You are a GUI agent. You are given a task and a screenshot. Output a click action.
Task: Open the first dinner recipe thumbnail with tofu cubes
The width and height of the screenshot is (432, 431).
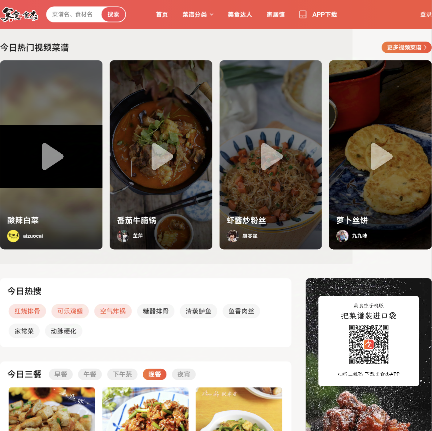(52, 409)
